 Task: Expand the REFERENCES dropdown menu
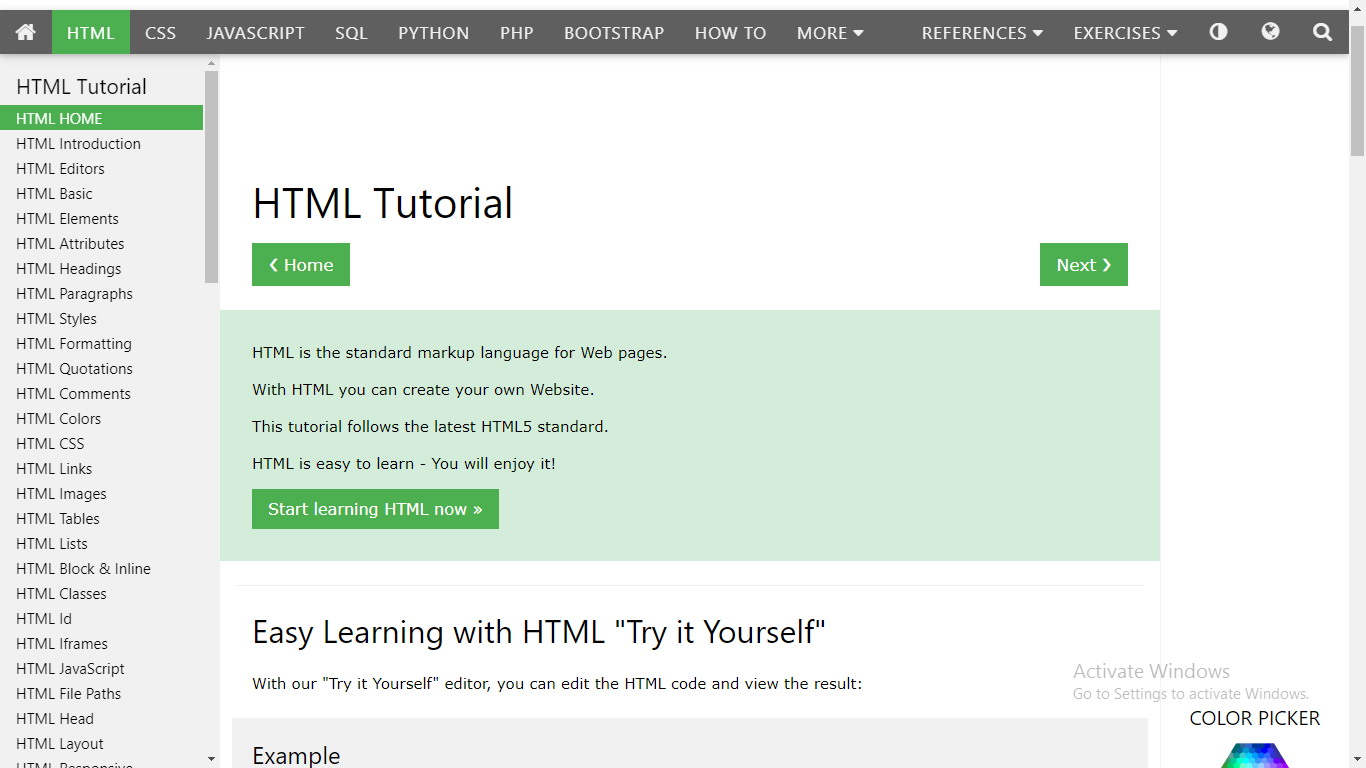coord(982,32)
